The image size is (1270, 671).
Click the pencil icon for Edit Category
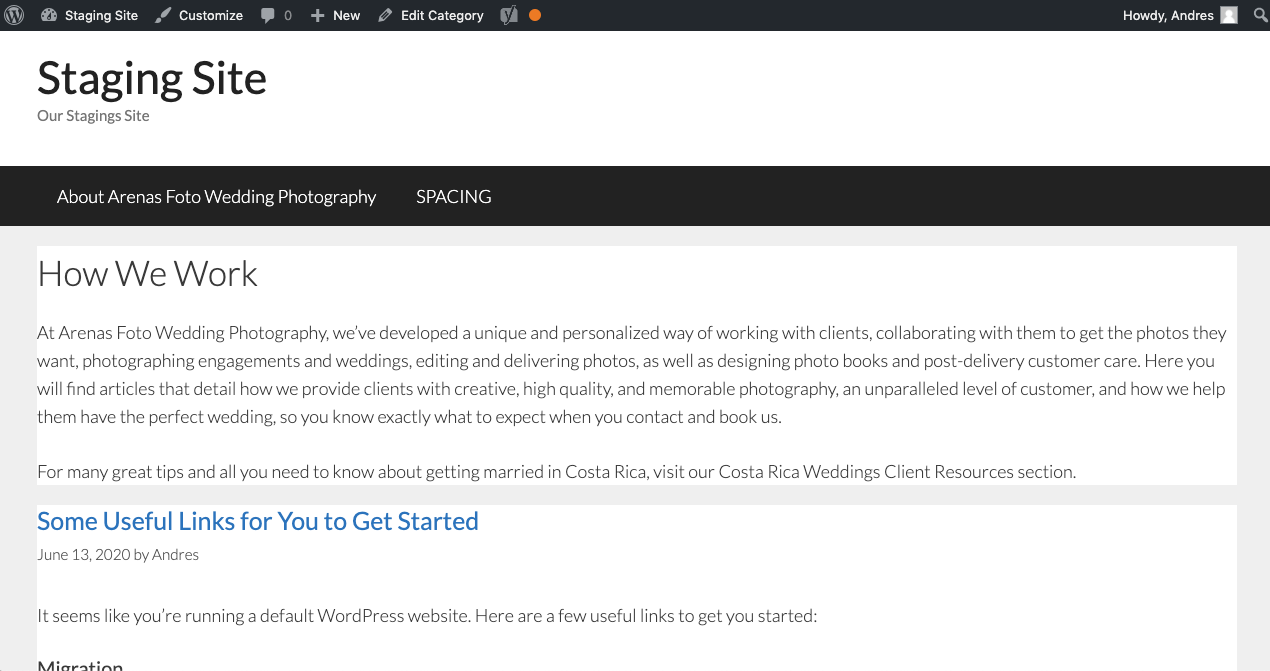click(385, 15)
